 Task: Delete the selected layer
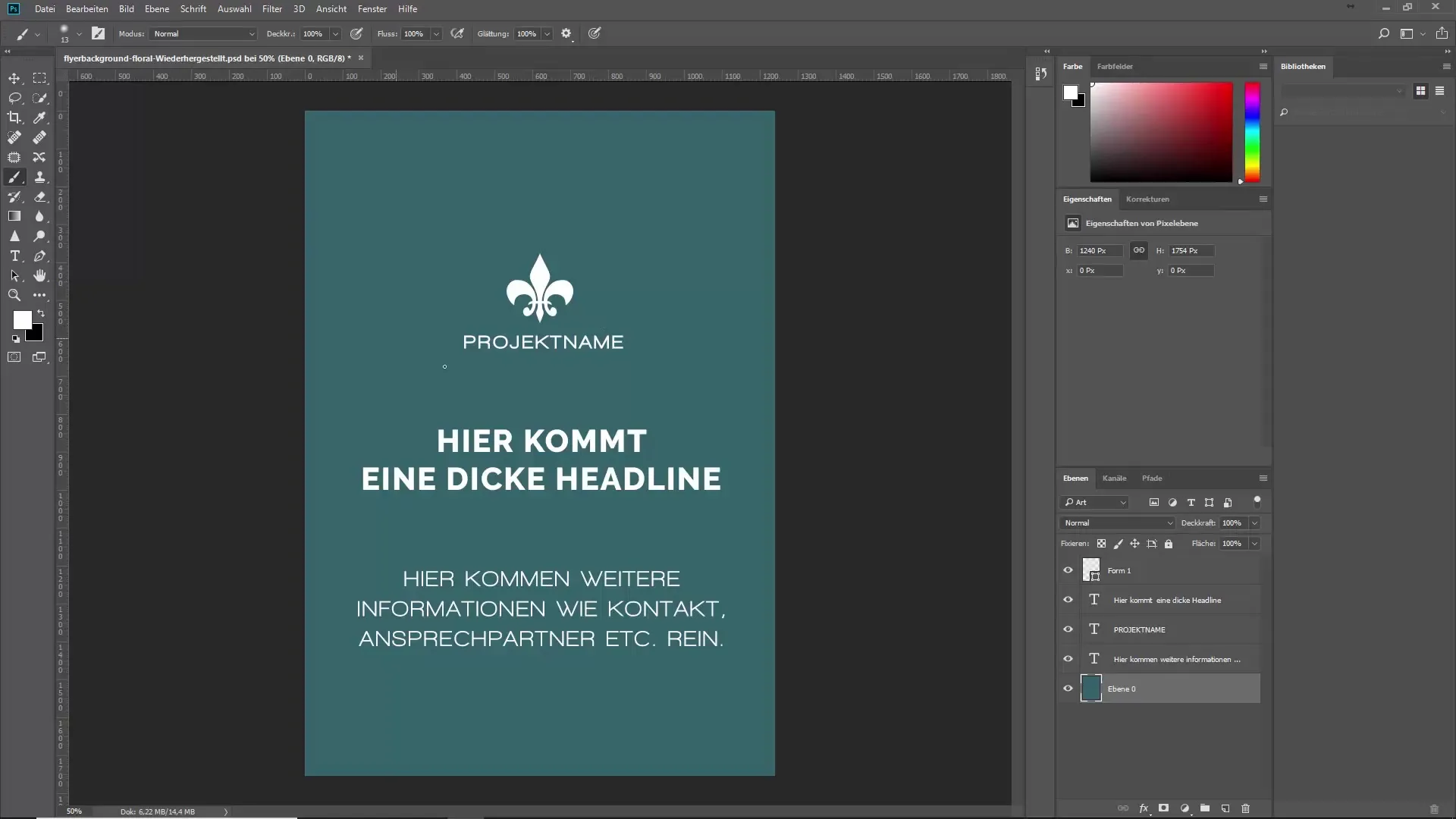(1245, 808)
